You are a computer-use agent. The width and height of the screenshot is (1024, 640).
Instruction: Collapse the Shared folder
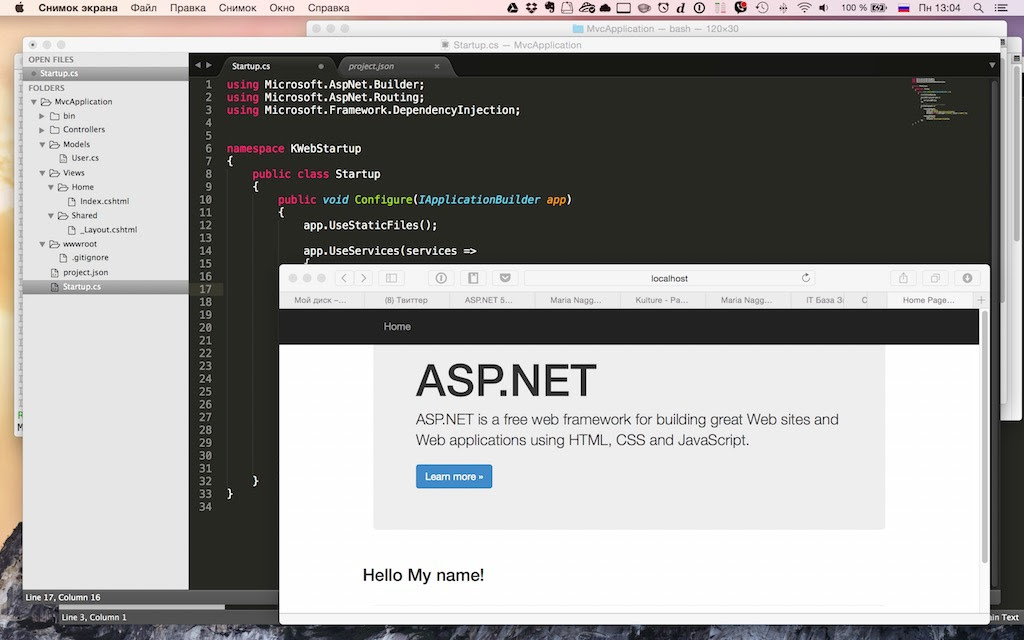tap(50, 216)
